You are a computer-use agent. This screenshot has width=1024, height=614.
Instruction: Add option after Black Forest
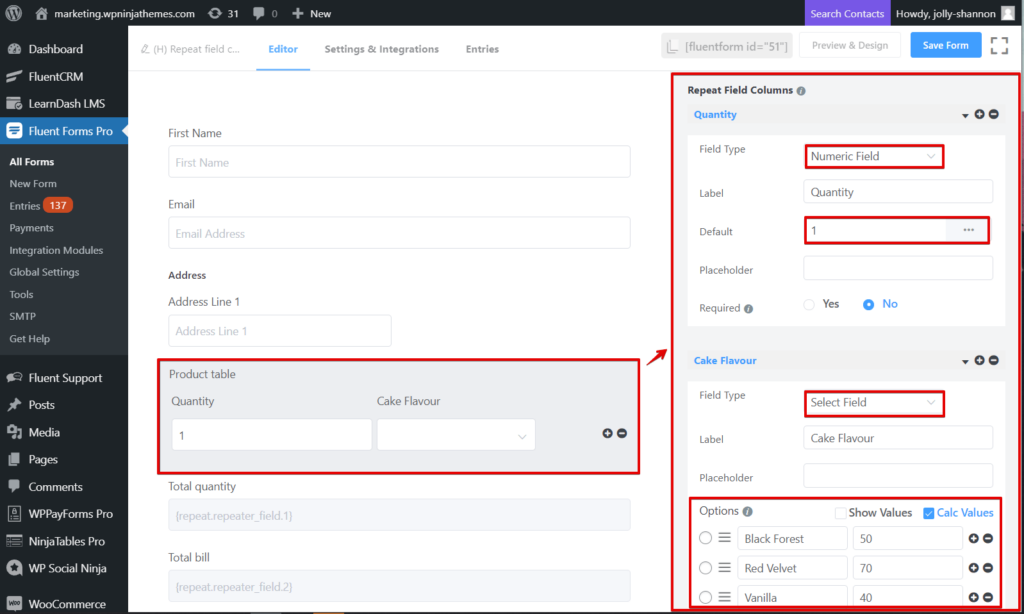(973, 538)
